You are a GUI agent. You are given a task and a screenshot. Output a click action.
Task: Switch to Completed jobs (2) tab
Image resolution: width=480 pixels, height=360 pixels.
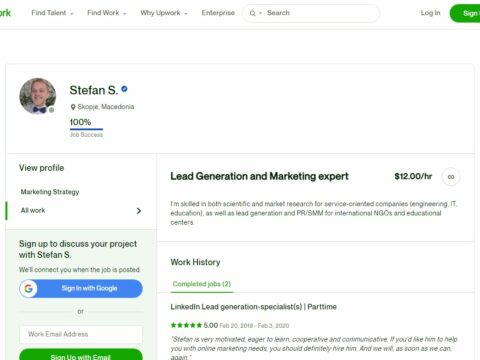[x=202, y=284]
